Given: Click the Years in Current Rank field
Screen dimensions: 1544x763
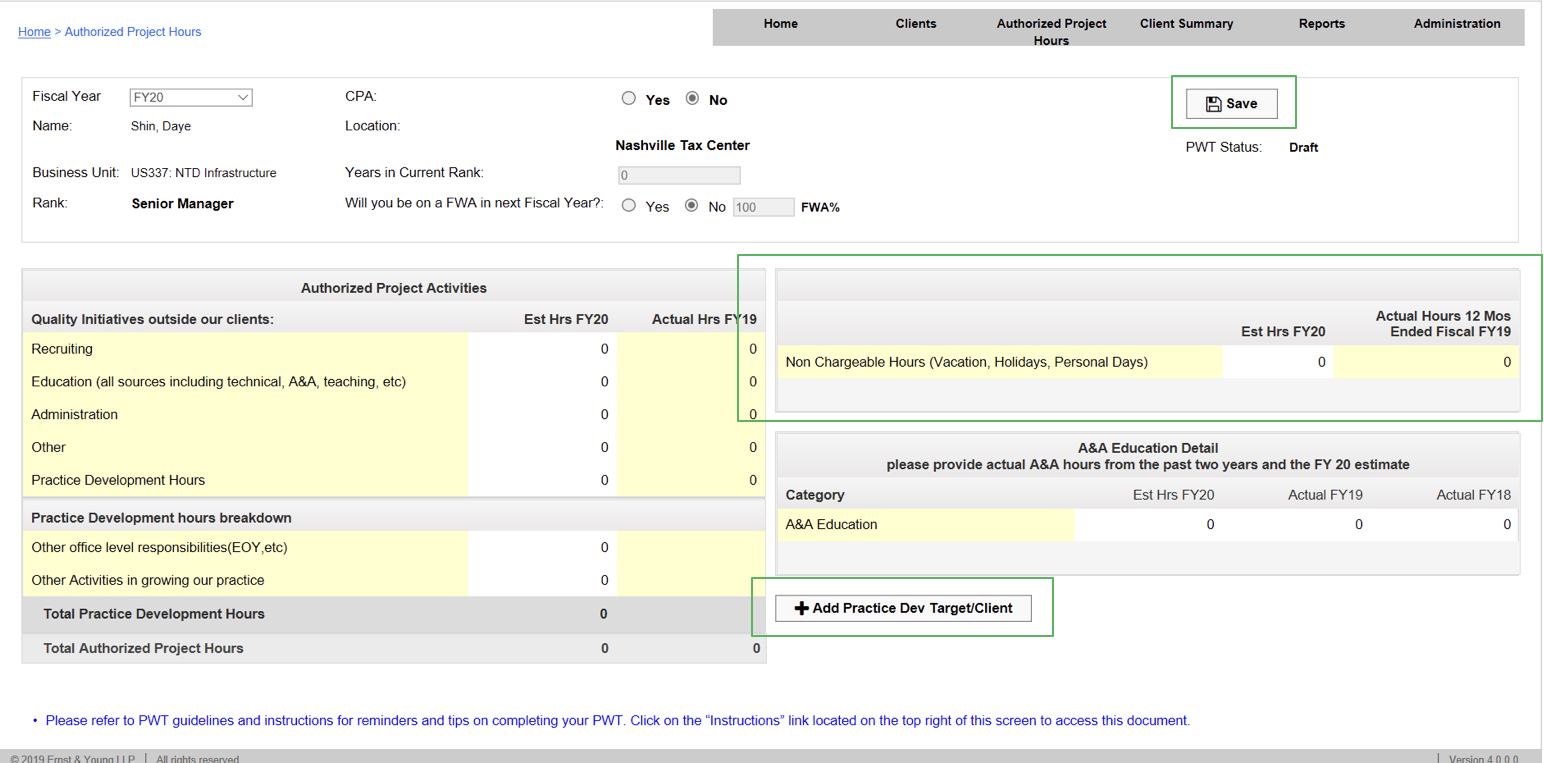Looking at the screenshot, I should [679, 175].
